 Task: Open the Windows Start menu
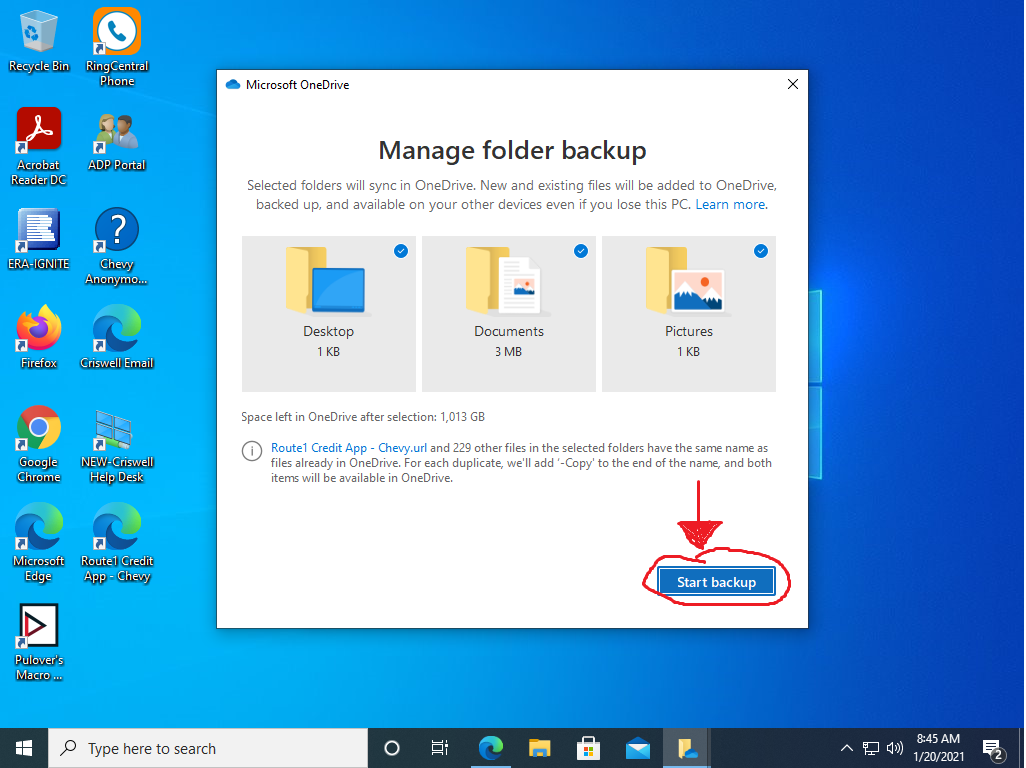point(24,748)
